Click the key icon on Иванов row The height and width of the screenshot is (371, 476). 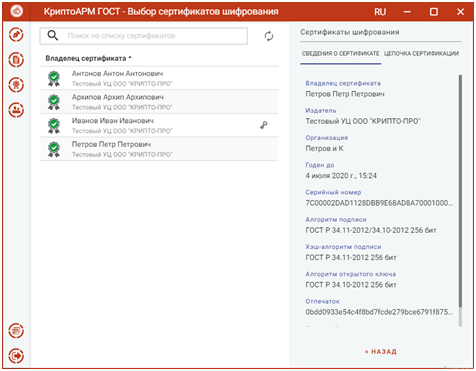tap(264, 125)
